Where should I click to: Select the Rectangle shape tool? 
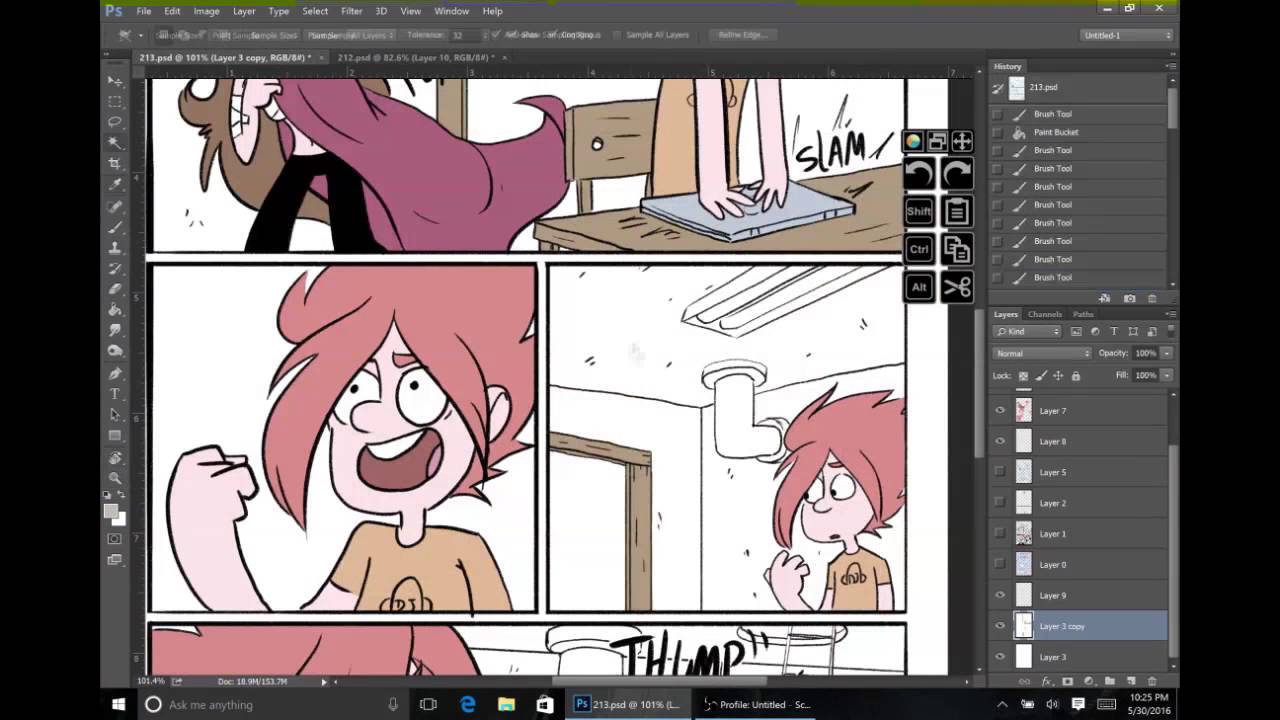[115, 437]
